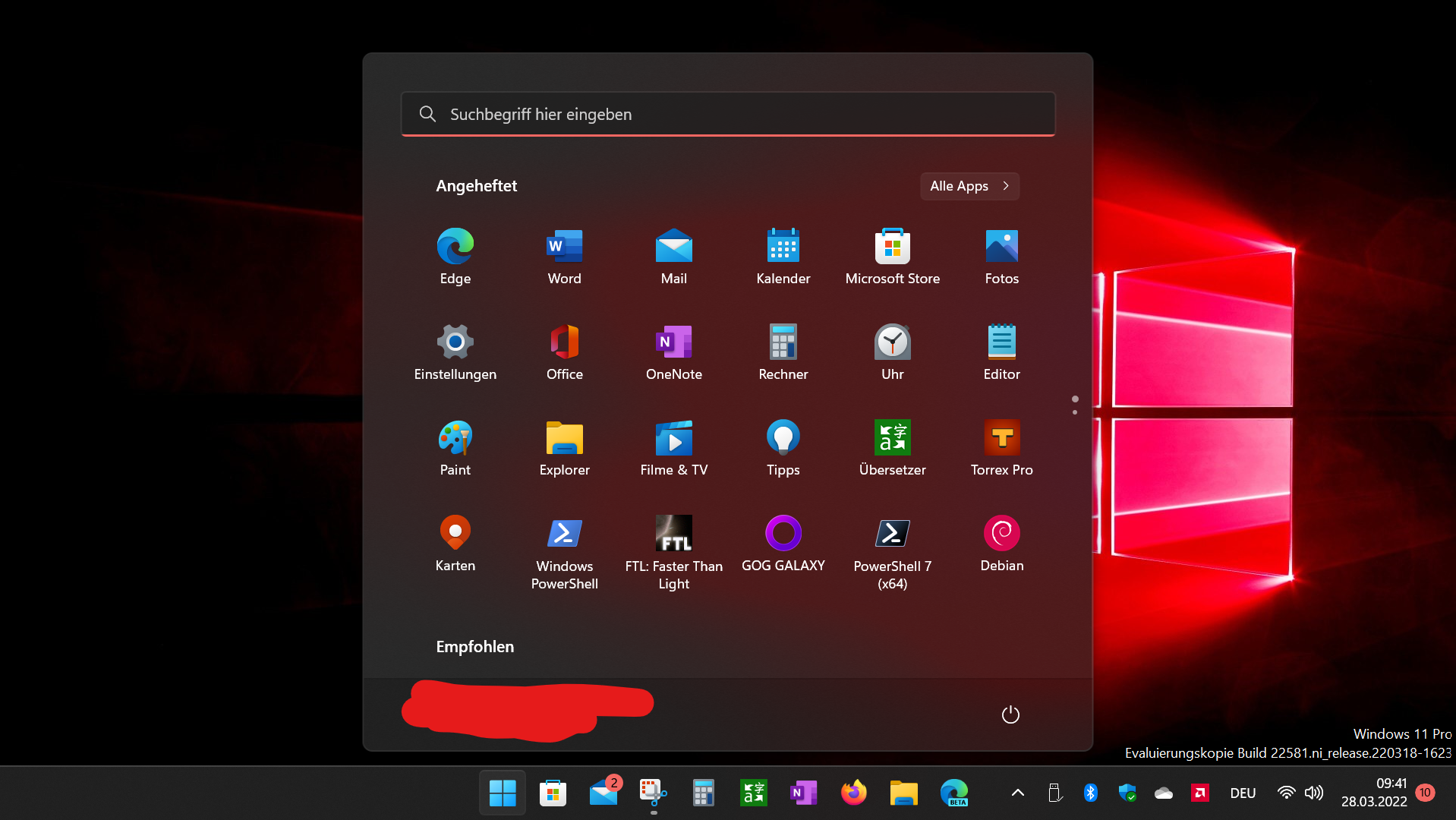Click the Alle Apps button

[969, 186]
